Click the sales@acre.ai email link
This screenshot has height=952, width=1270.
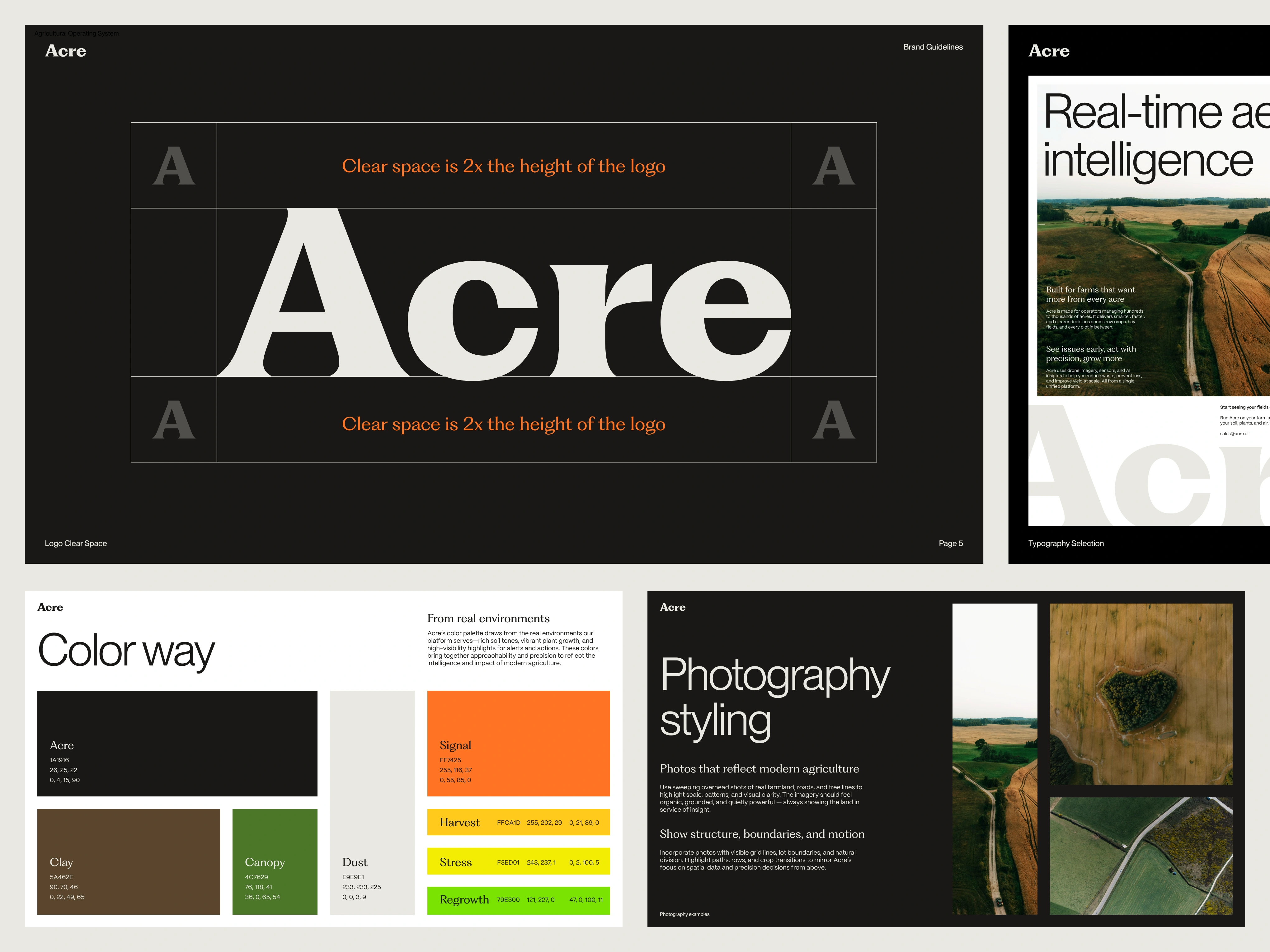click(x=1234, y=434)
